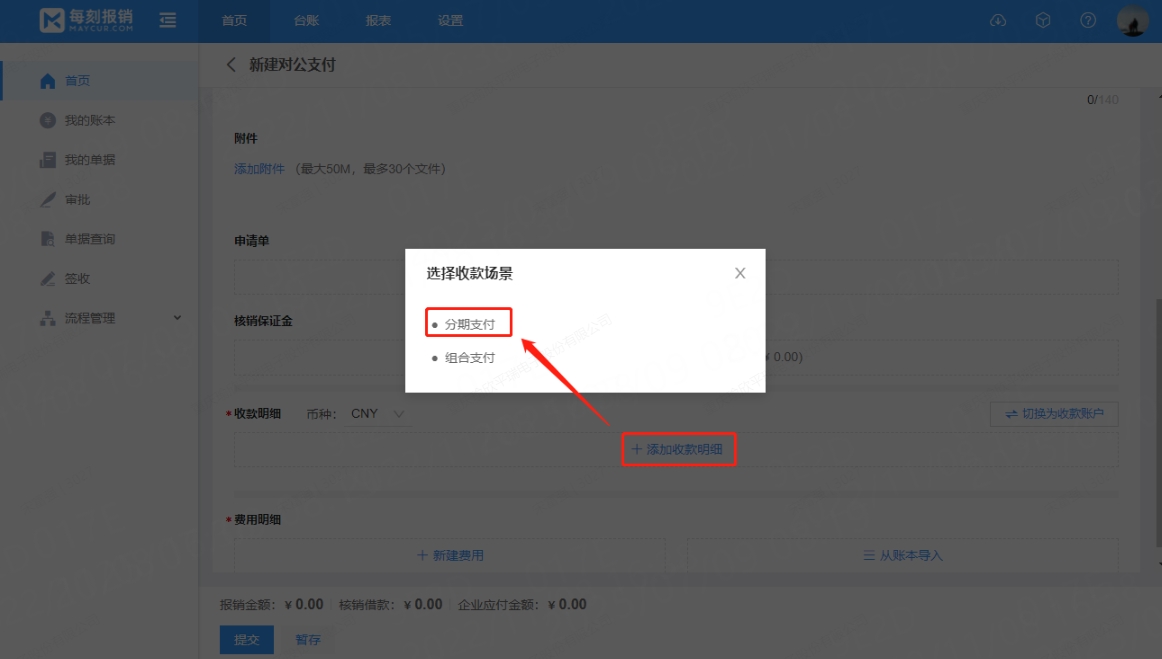
Task: Click the 我的单据 sidebar icon
Action: [47, 159]
